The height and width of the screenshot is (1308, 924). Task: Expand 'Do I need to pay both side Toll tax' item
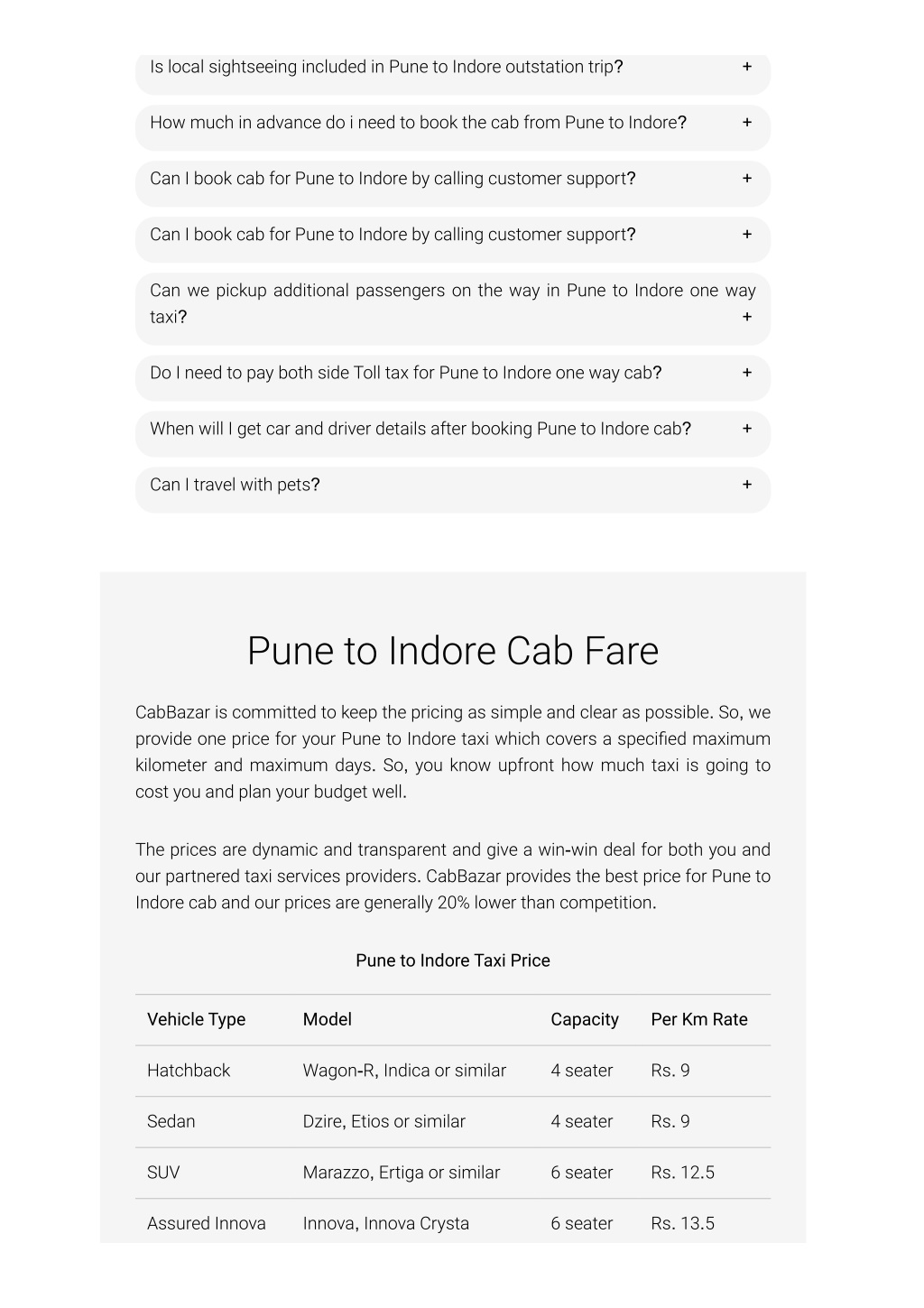point(453,377)
